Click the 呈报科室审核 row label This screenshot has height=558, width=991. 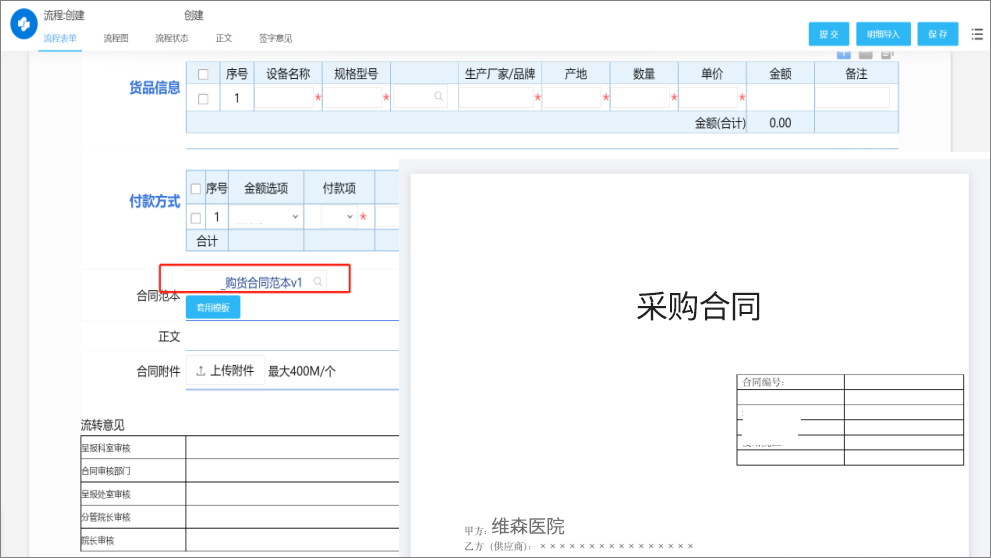[106, 448]
